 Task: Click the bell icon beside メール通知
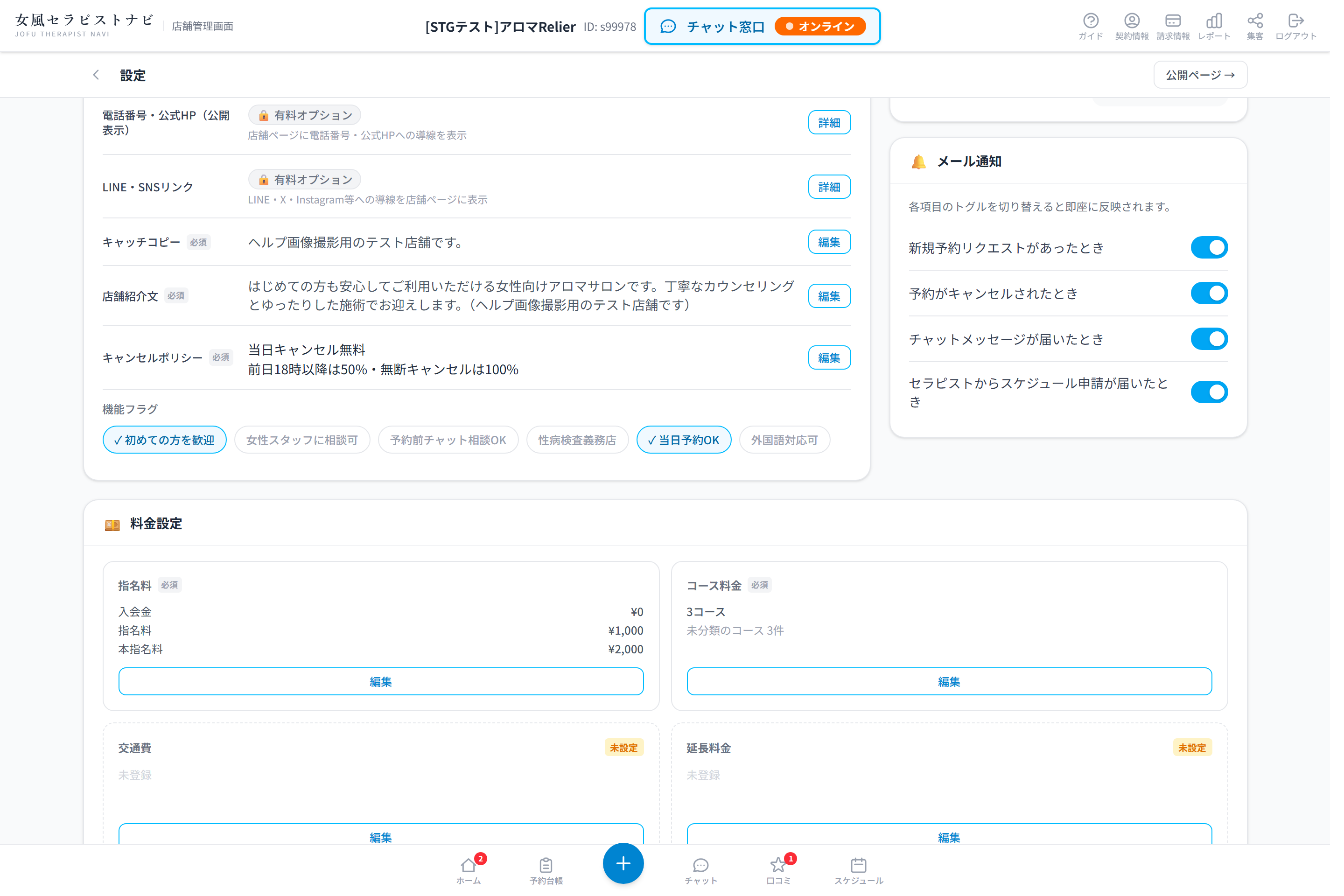[x=927, y=163]
